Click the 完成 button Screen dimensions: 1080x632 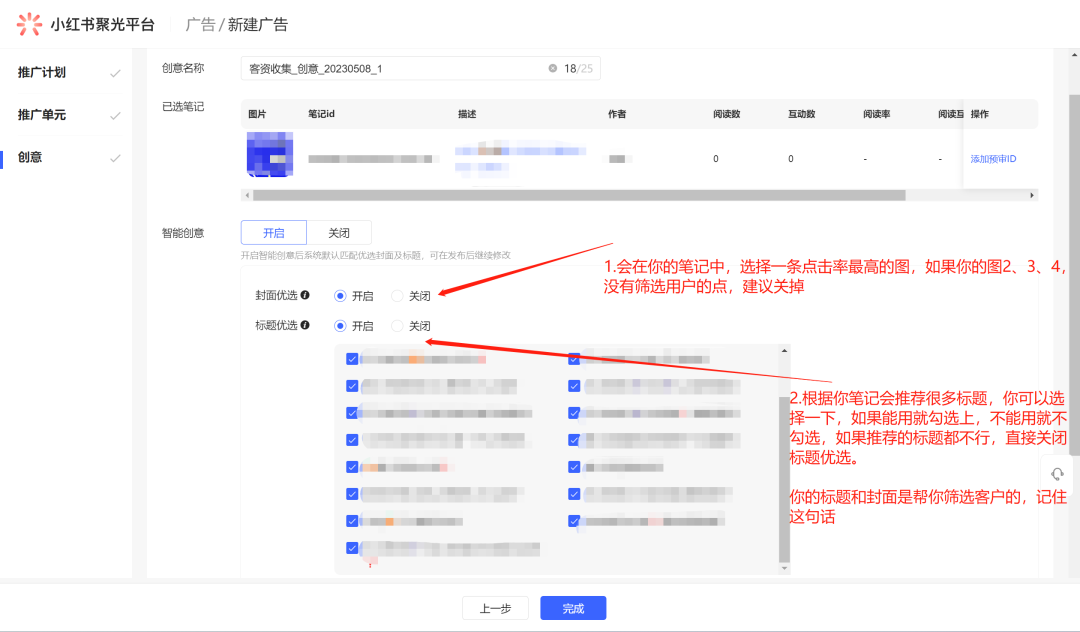(x=573, y=608)
